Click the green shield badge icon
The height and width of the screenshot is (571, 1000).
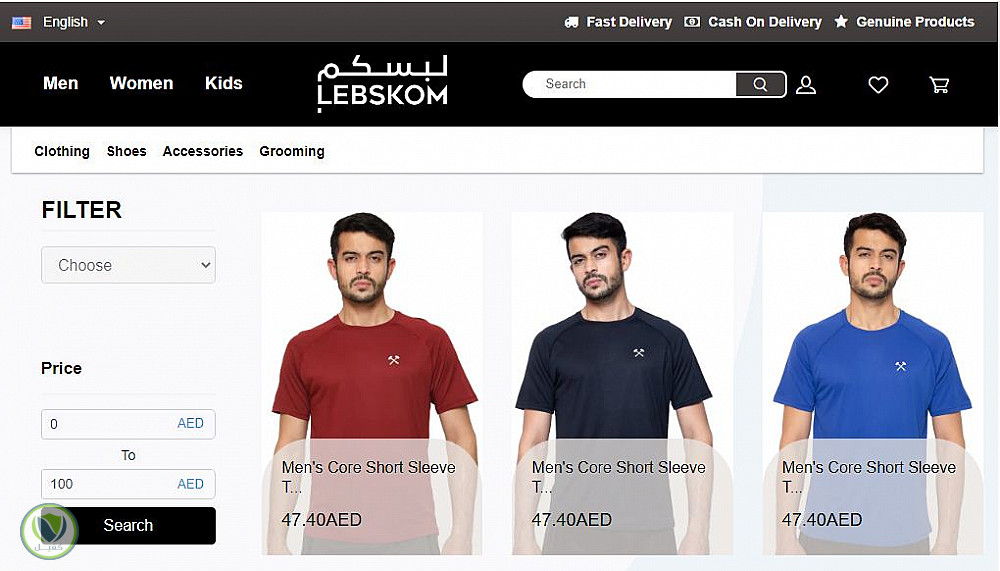pos(49,531)
